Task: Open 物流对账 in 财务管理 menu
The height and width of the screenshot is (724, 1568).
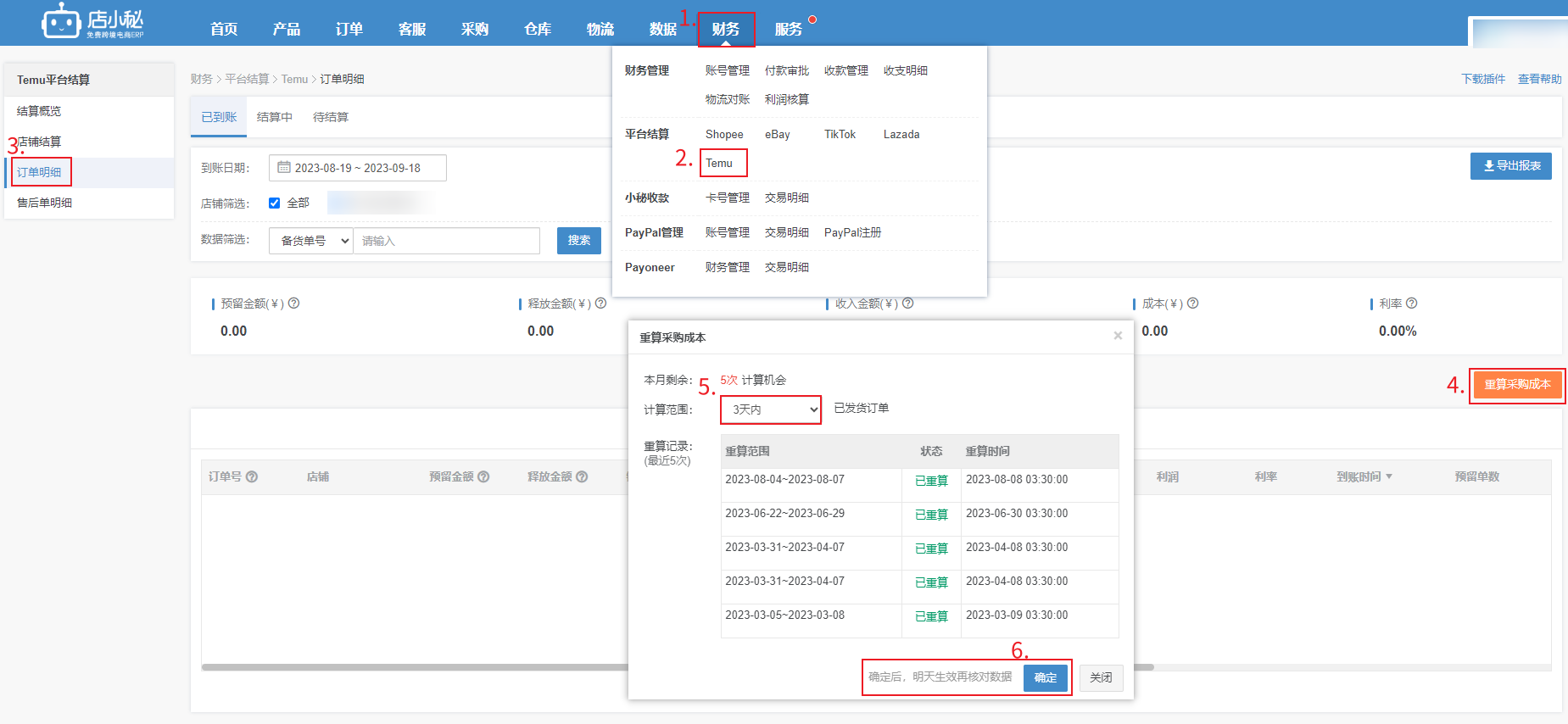Action: click(728, 99)
